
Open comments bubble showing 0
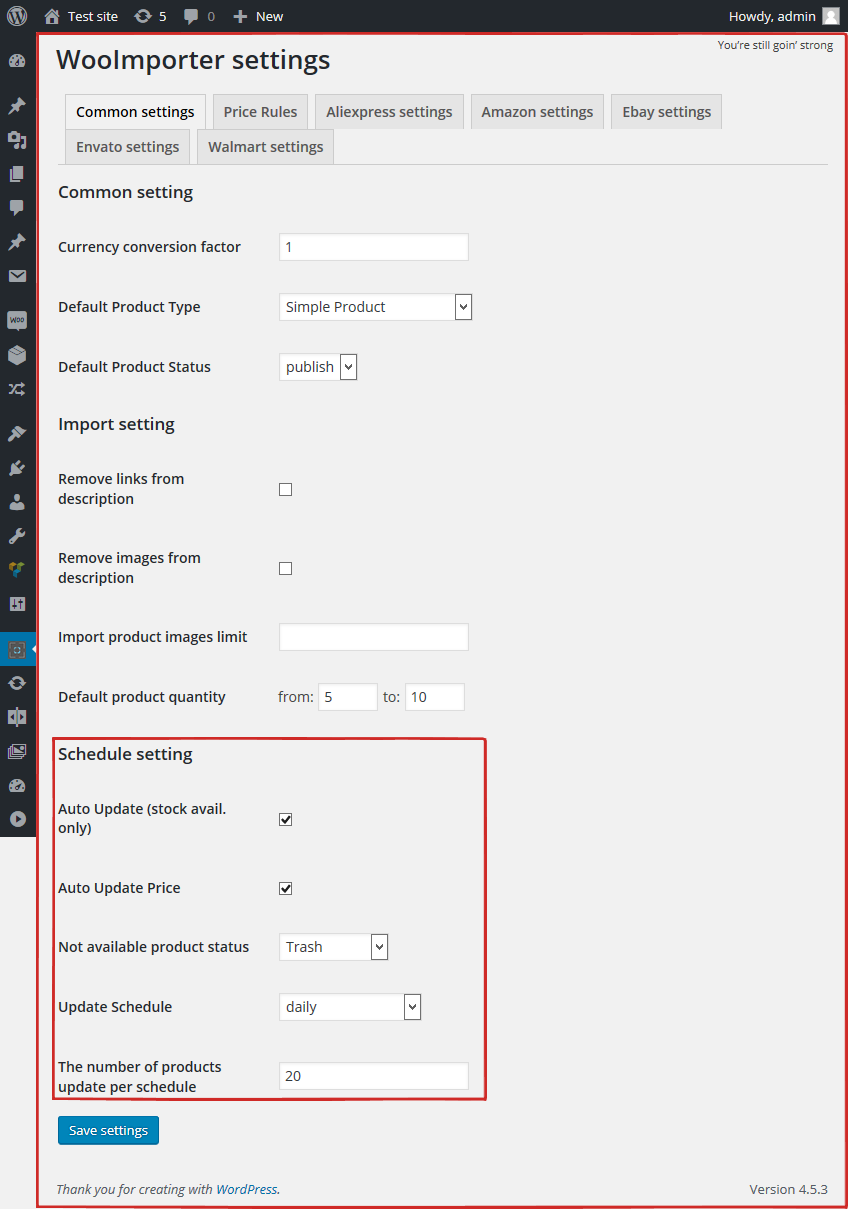pos(199,16)
